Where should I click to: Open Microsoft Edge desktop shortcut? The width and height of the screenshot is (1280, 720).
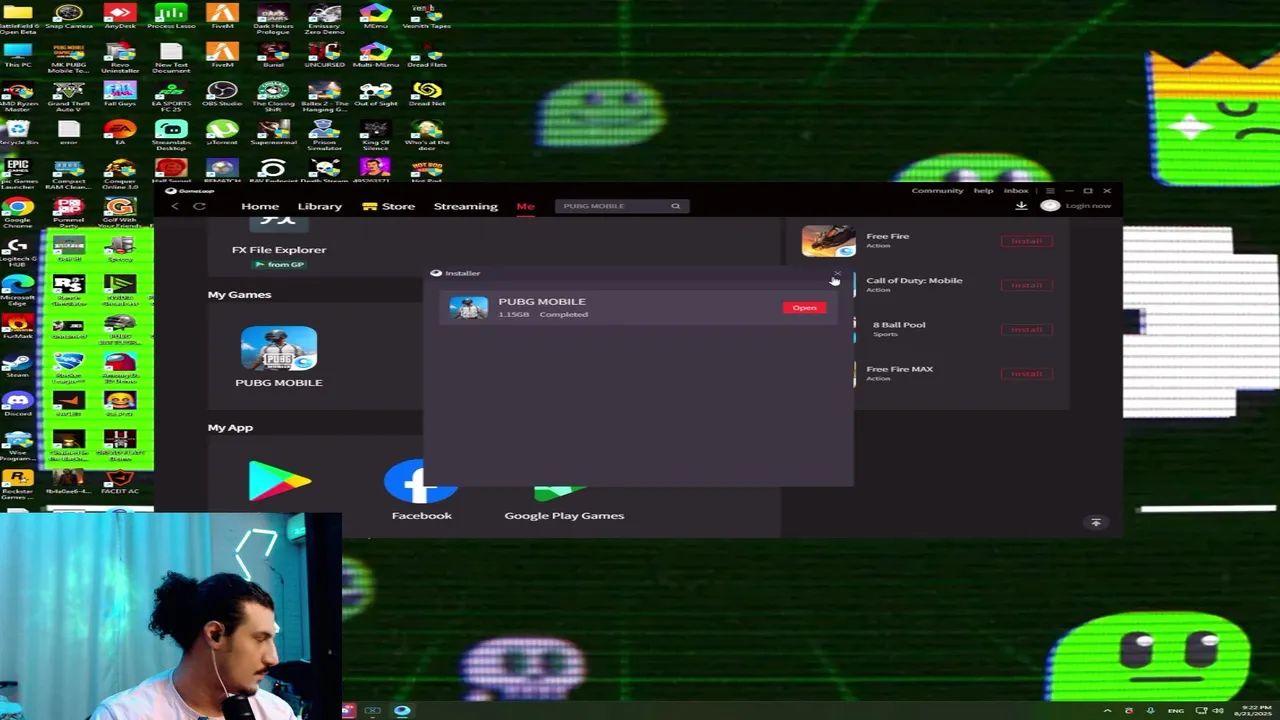click(17, 290)
